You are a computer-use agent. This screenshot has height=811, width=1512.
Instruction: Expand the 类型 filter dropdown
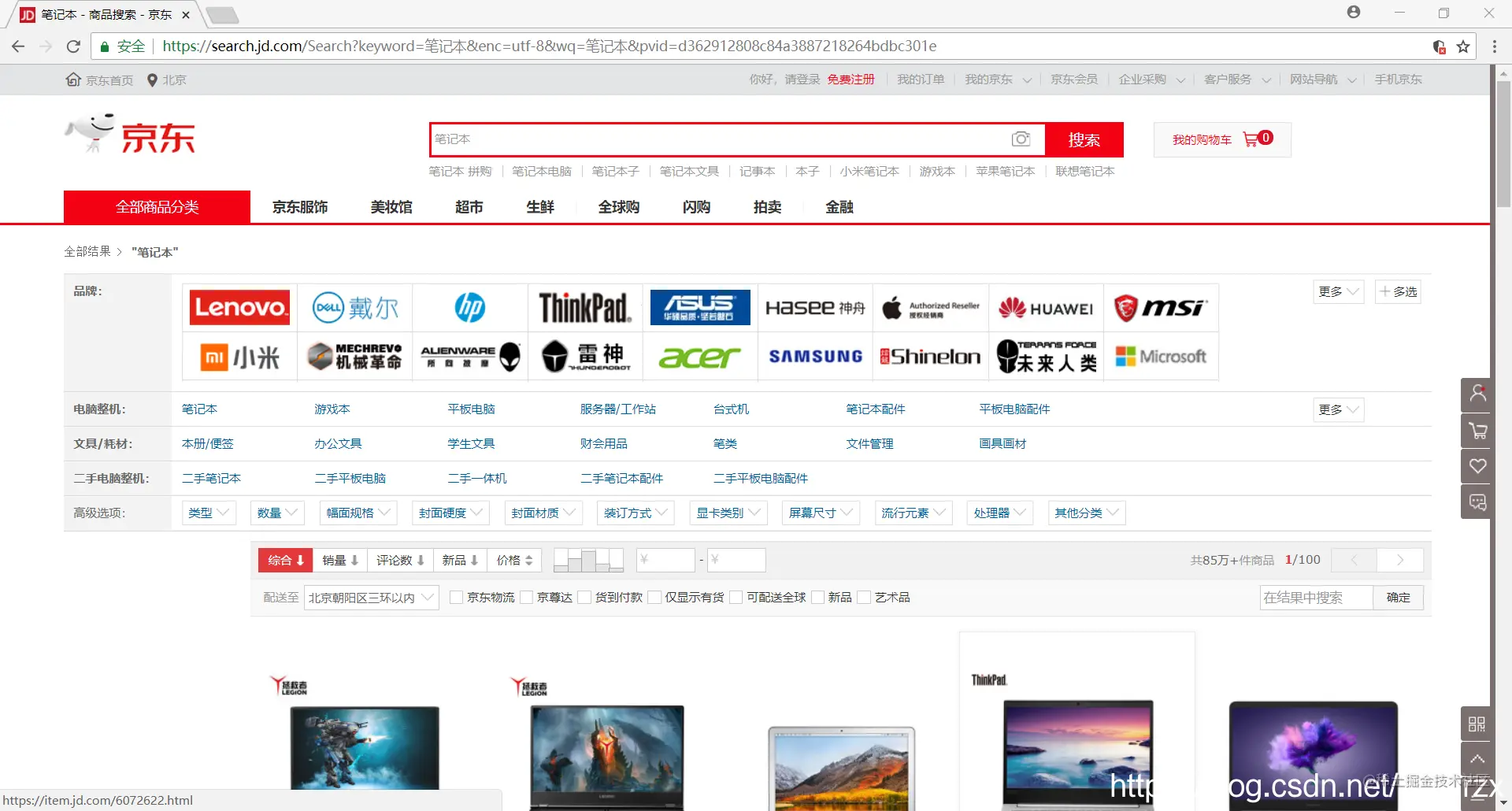pos(209,513)
